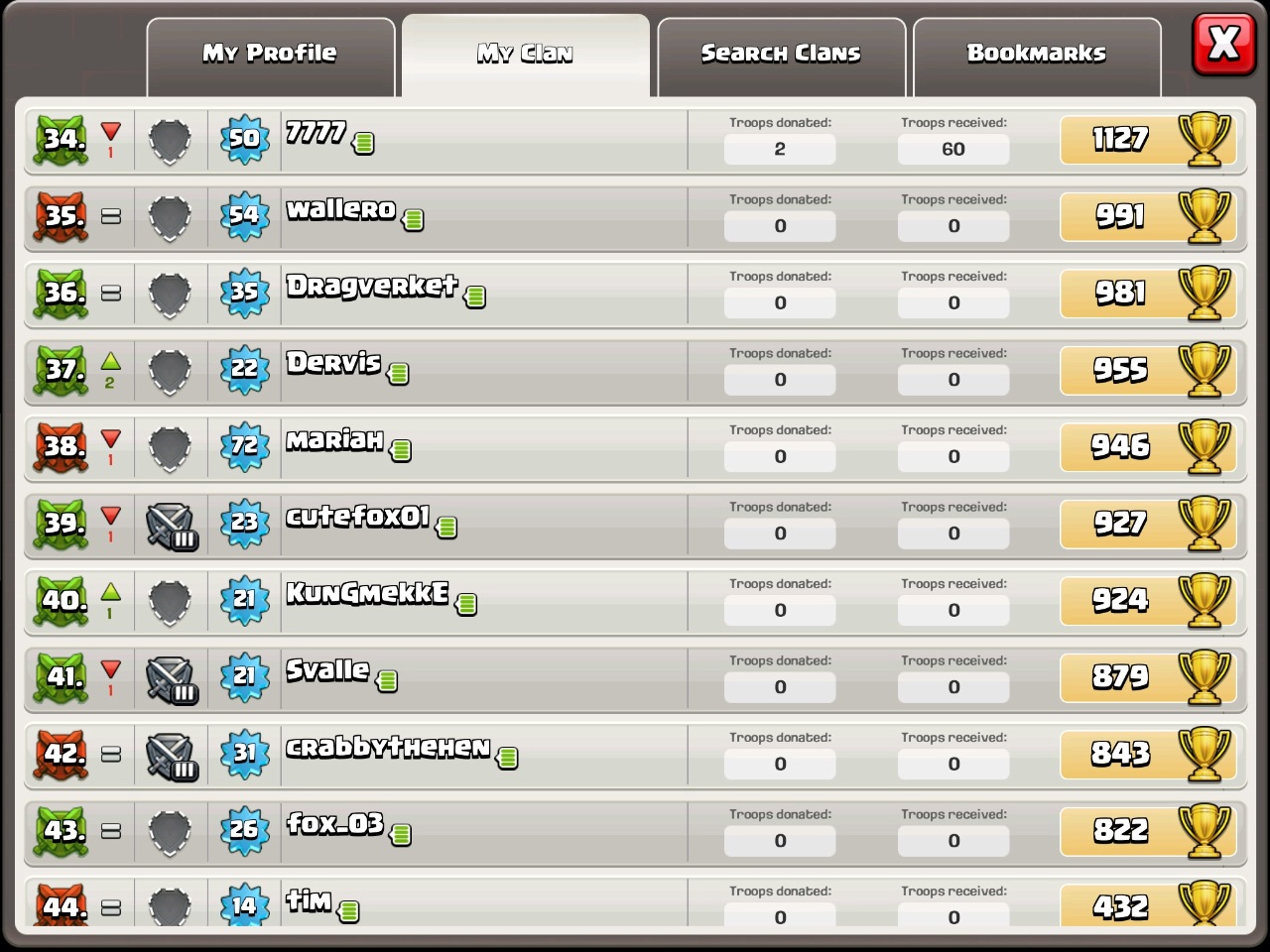
Task: Click the green rank 34 clan badge
Action: [63, 140]
